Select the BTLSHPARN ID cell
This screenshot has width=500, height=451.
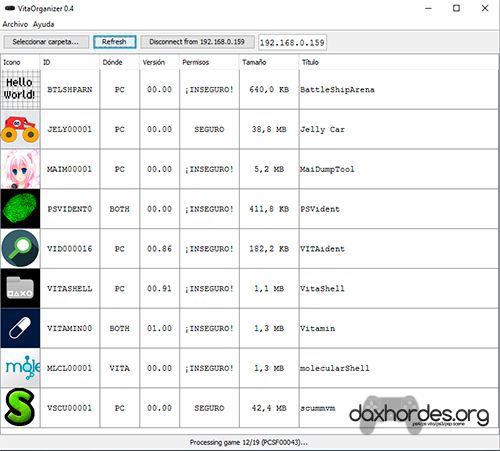tap(70, 90)
